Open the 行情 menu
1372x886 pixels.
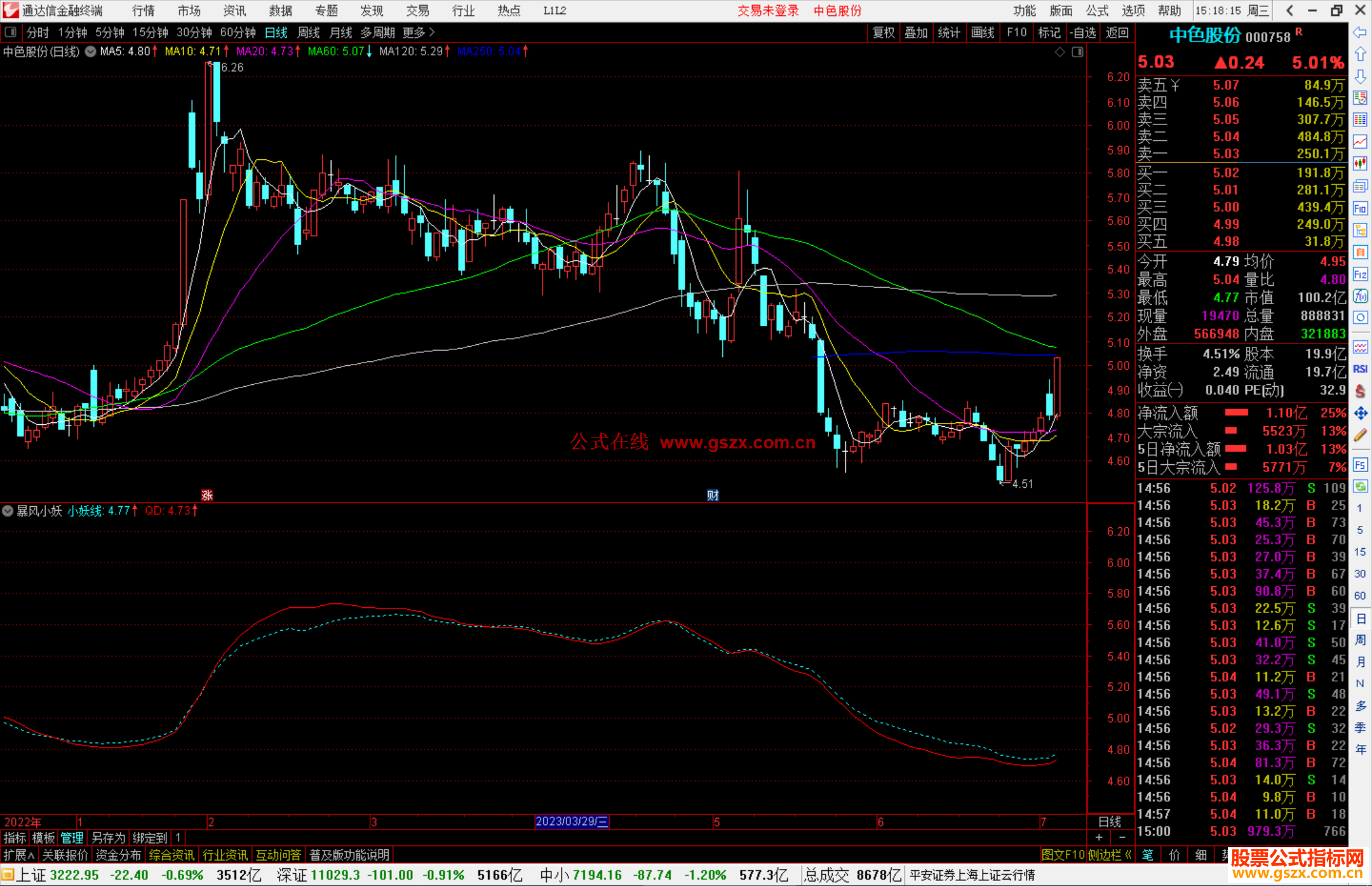(x=143, y=11)
